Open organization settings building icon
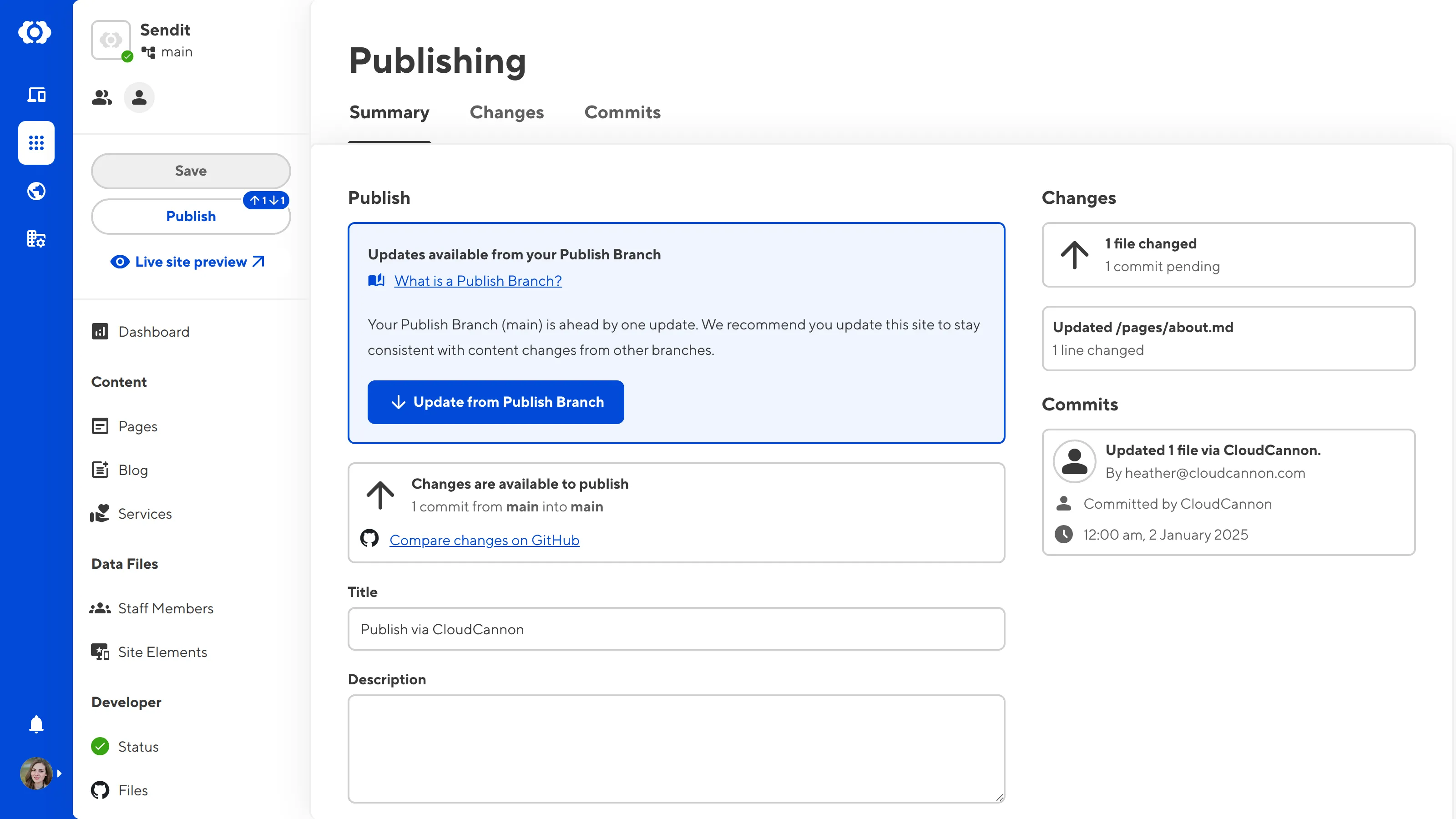The image size is (1456, 819). pyautogui.click(x=36, y=238)
